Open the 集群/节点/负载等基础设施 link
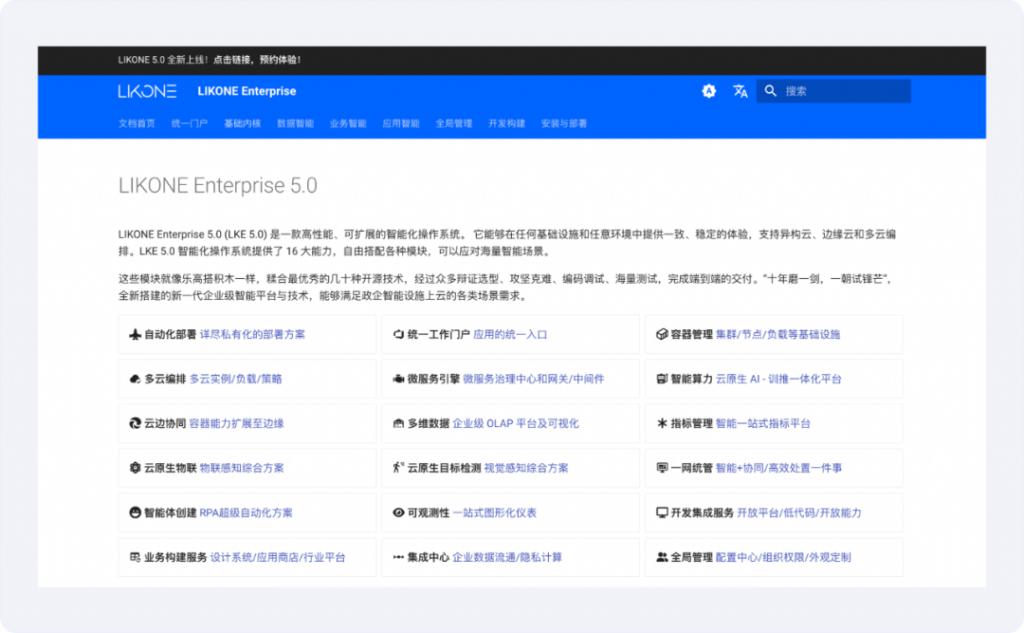Viewport: 1024px width, 633px height. (x=778, y=334)
